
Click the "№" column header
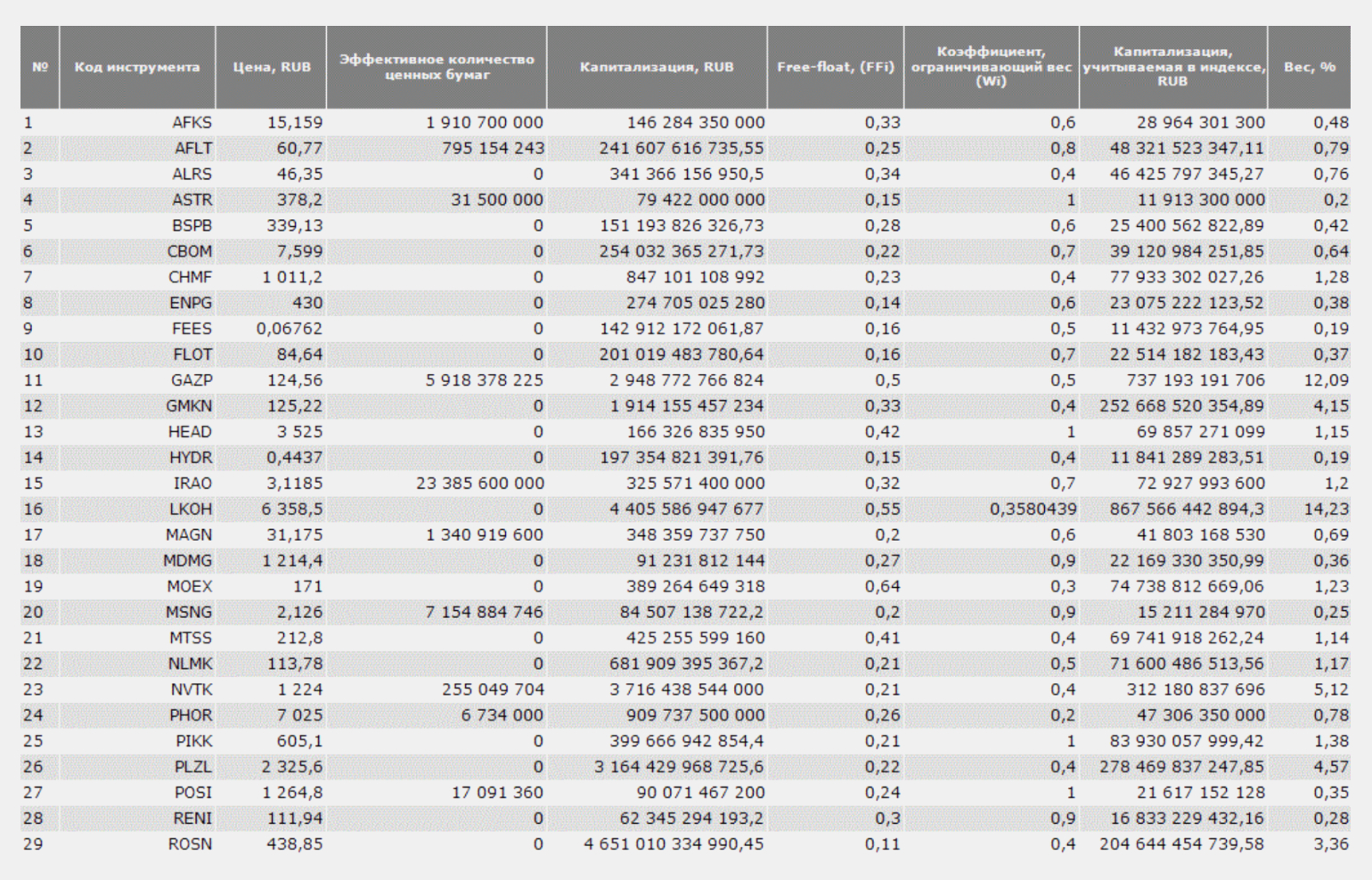40,68
